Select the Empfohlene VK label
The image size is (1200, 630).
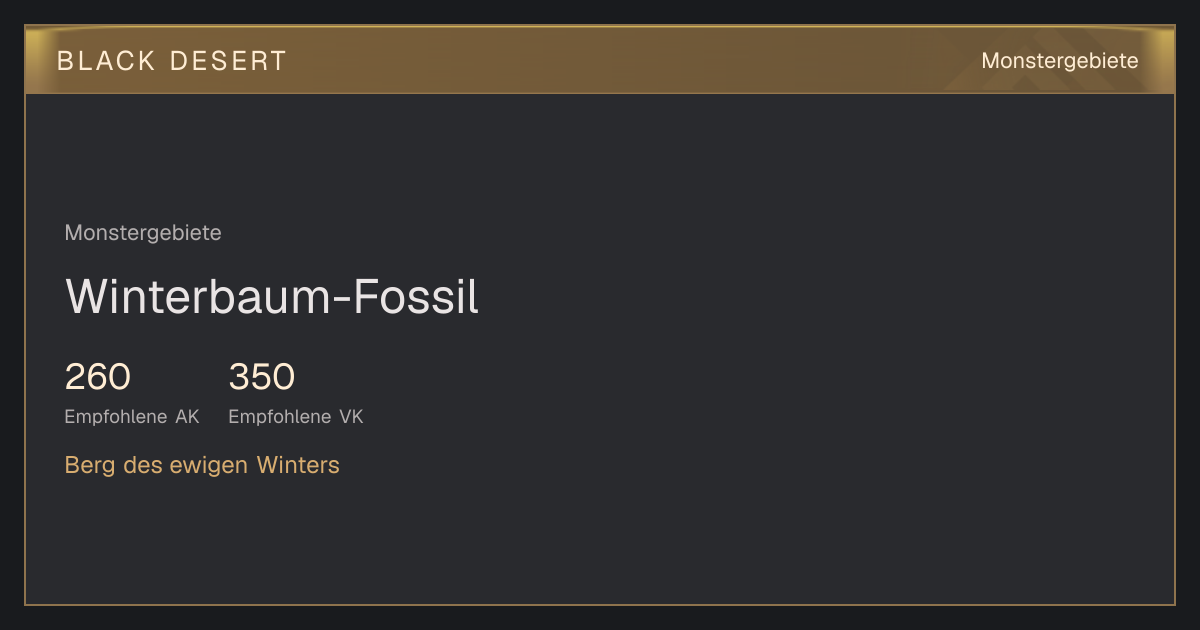[x=296, y=417]
